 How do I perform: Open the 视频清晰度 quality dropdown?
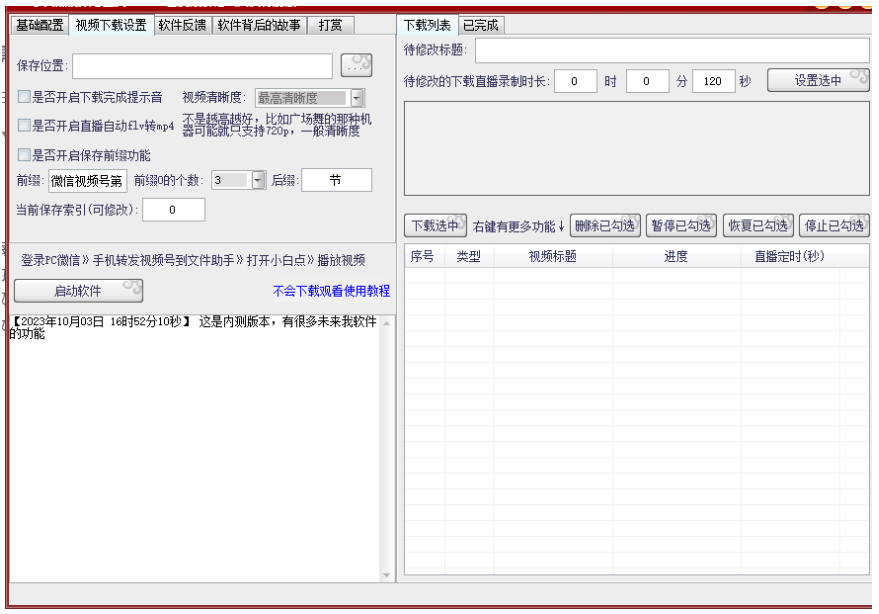point(357,98)
